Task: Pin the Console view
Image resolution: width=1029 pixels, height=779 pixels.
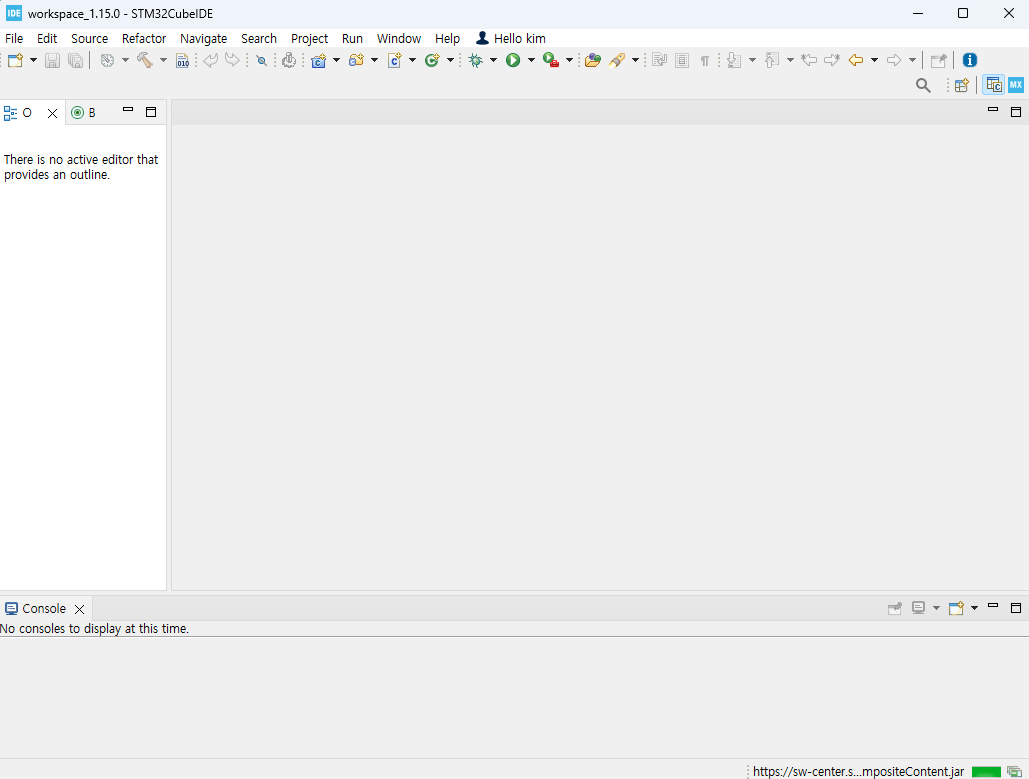Action: (x=895, y=607)
